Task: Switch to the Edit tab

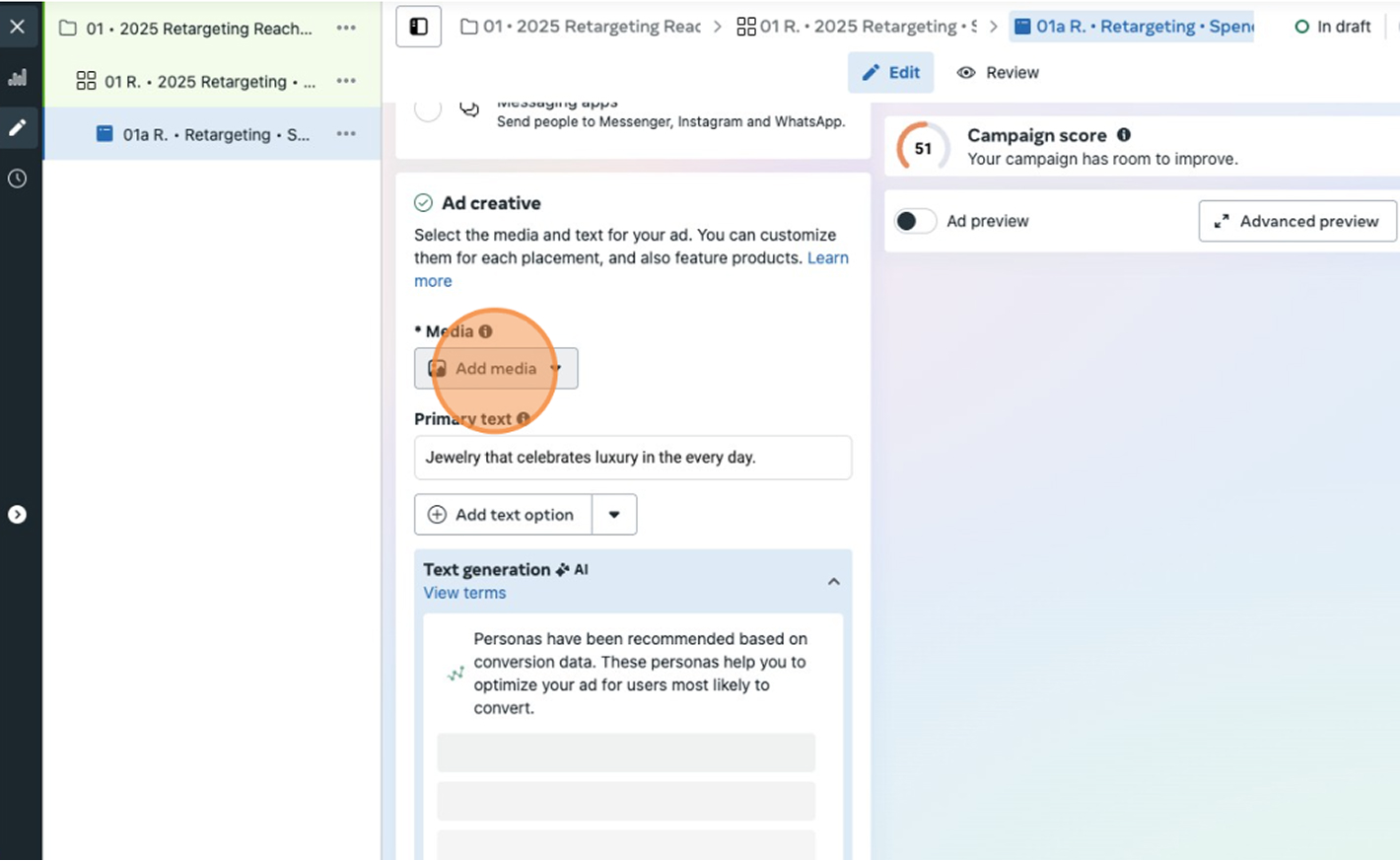Action: [890, 73]
